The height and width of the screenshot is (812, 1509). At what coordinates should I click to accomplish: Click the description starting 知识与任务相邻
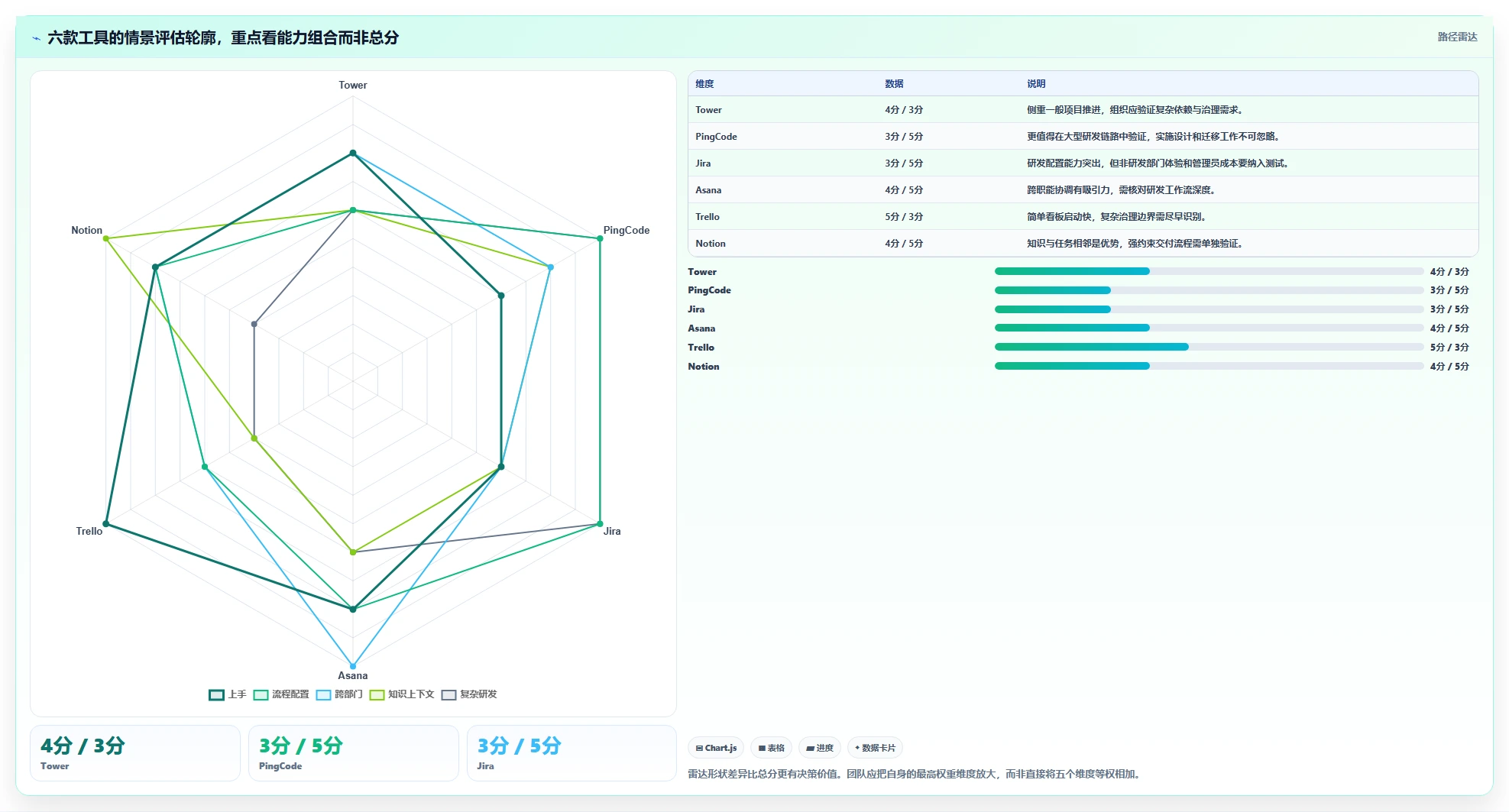[x=1136, y=244]
